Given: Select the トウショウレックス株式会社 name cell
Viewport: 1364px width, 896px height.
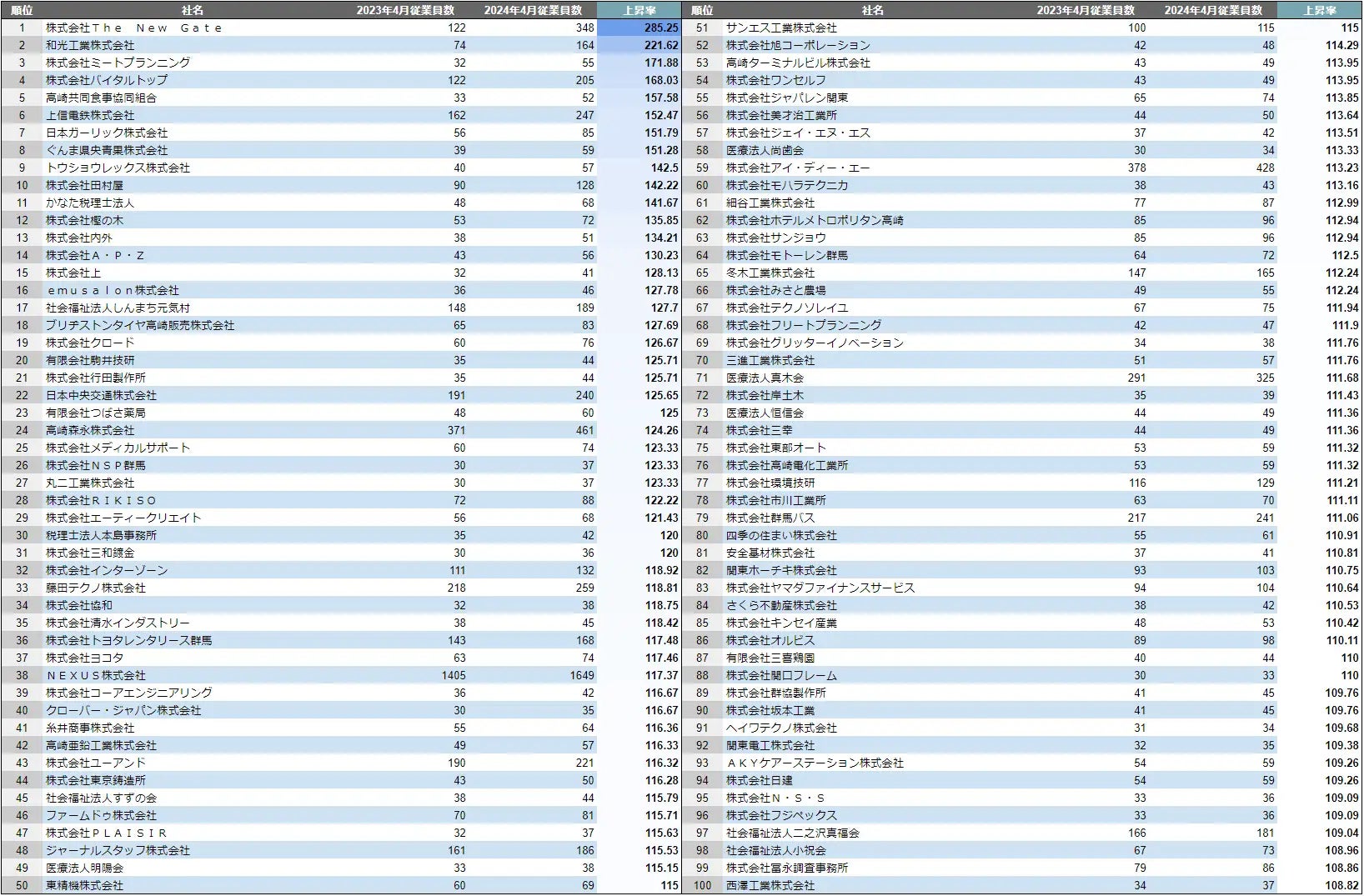Looking at the screenshot, I should point(118,168).
